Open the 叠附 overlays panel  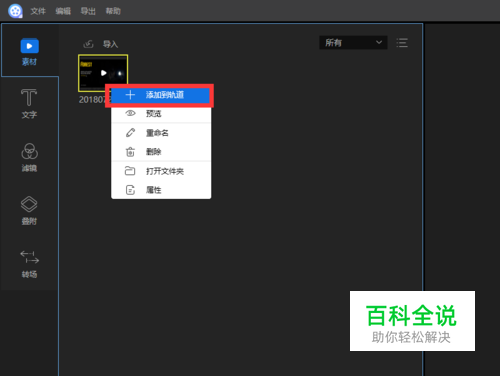pos(29,210)
